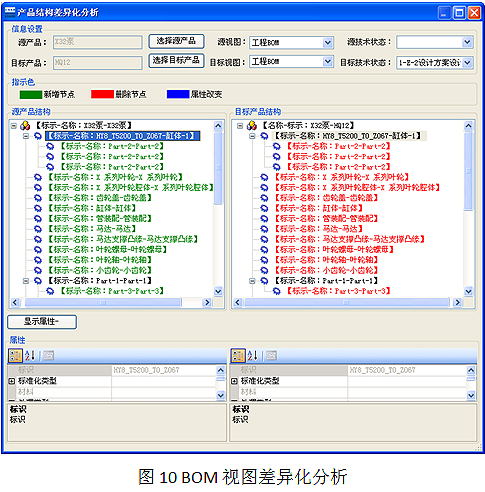Click property pages icon in right property grid
485x492 pixels.
point(271,356)
